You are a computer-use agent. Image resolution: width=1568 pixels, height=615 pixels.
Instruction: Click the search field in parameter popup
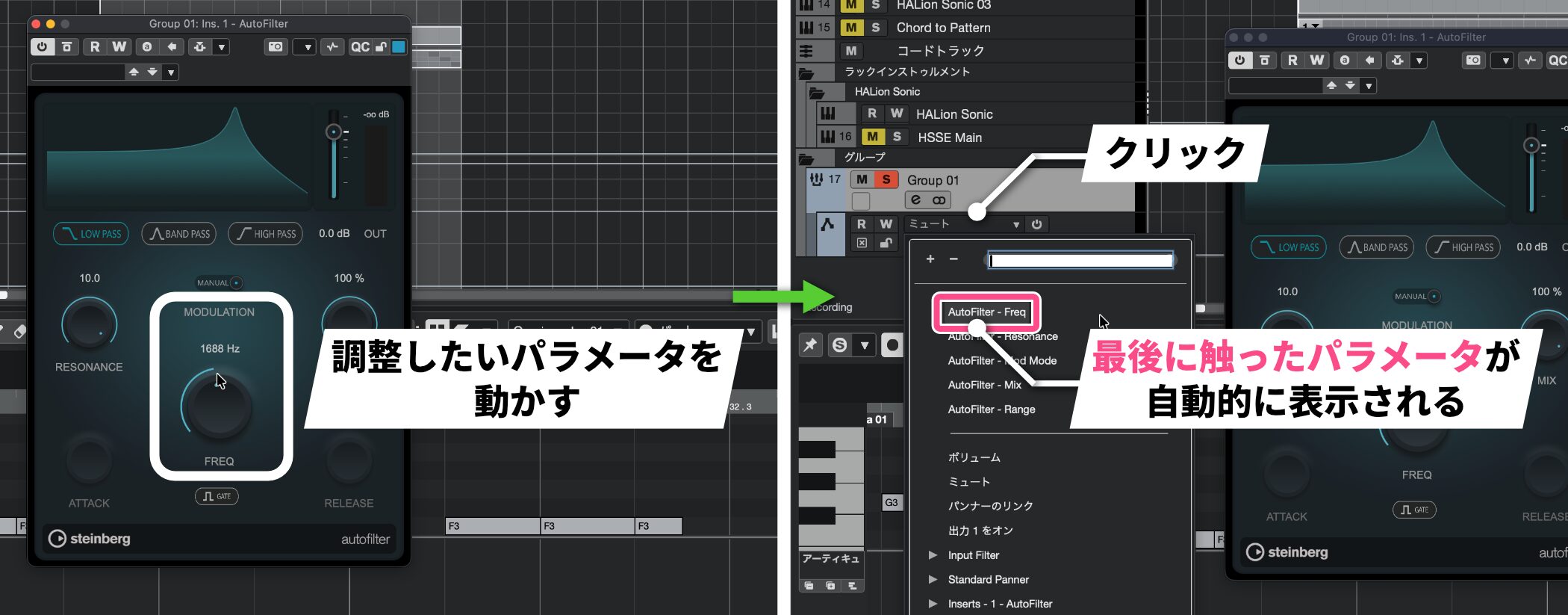pyautogui.click(x=1080, y=260)
